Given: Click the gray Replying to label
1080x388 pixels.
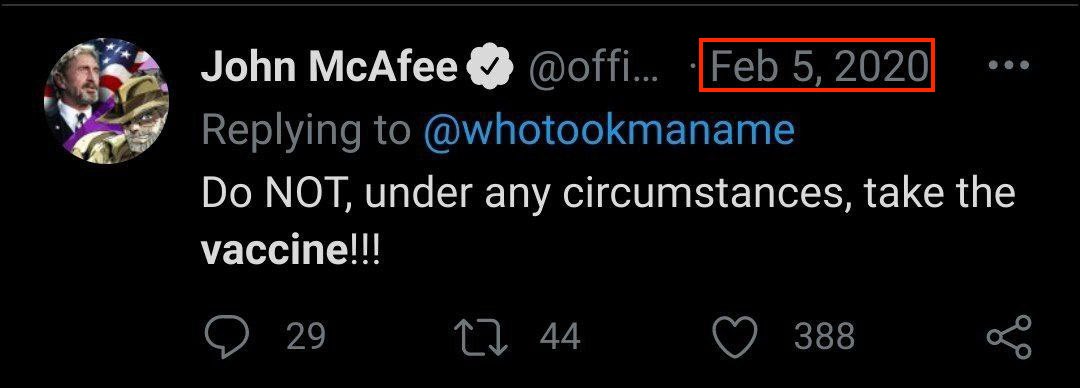Looking at the screenshot, I should [x=306, y=131].
